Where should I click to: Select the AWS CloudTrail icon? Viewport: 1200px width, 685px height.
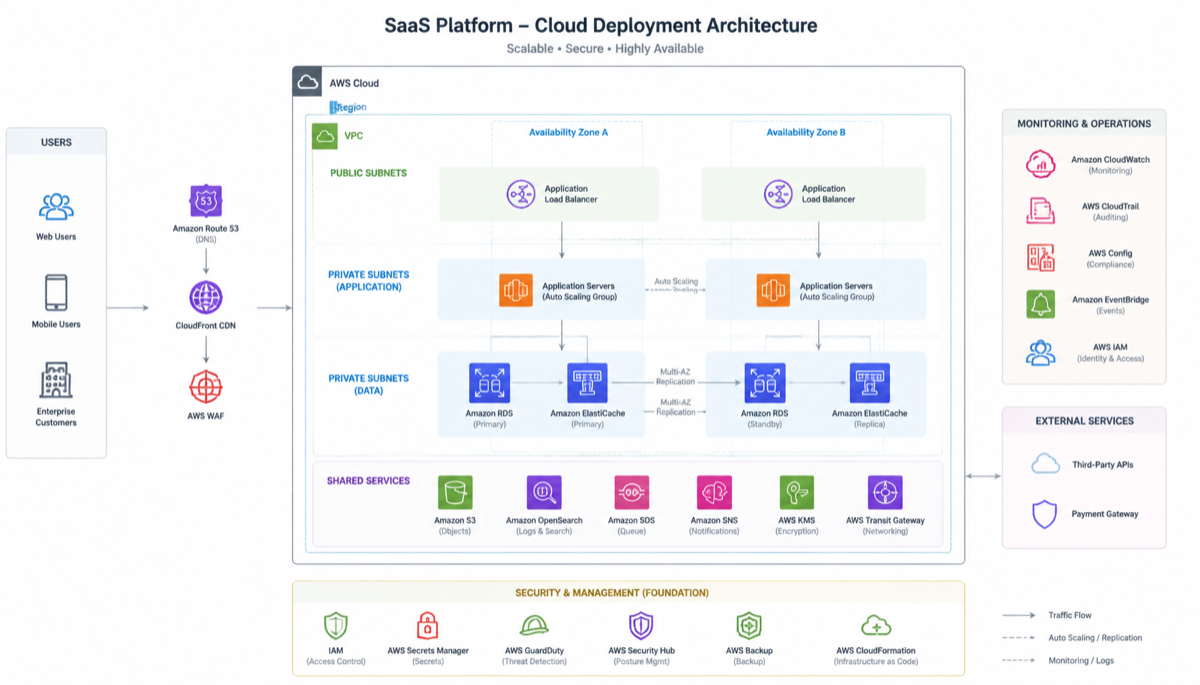pos(1041,210)
